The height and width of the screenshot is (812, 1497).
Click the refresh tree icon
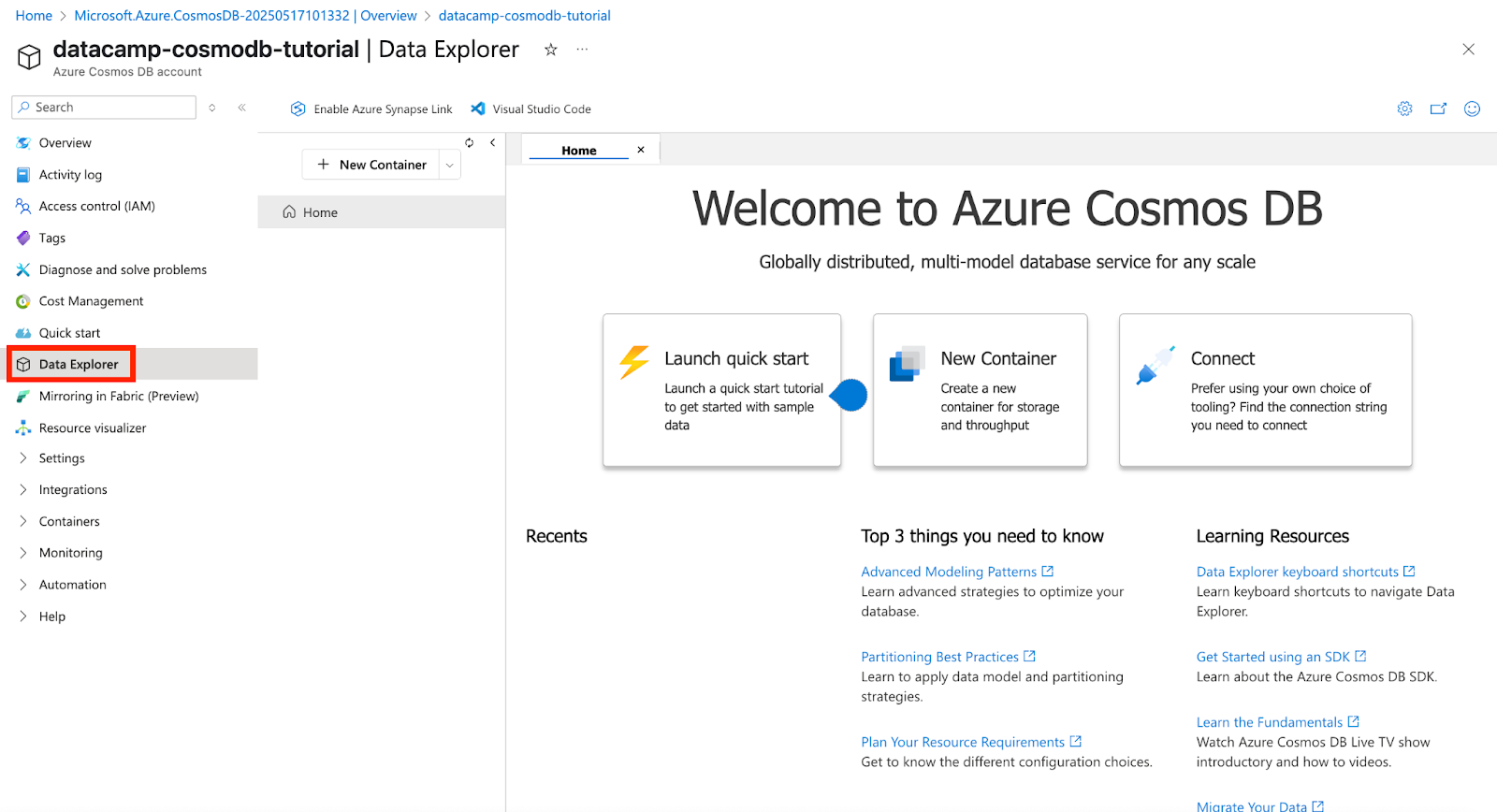click(x=469, y=142)
